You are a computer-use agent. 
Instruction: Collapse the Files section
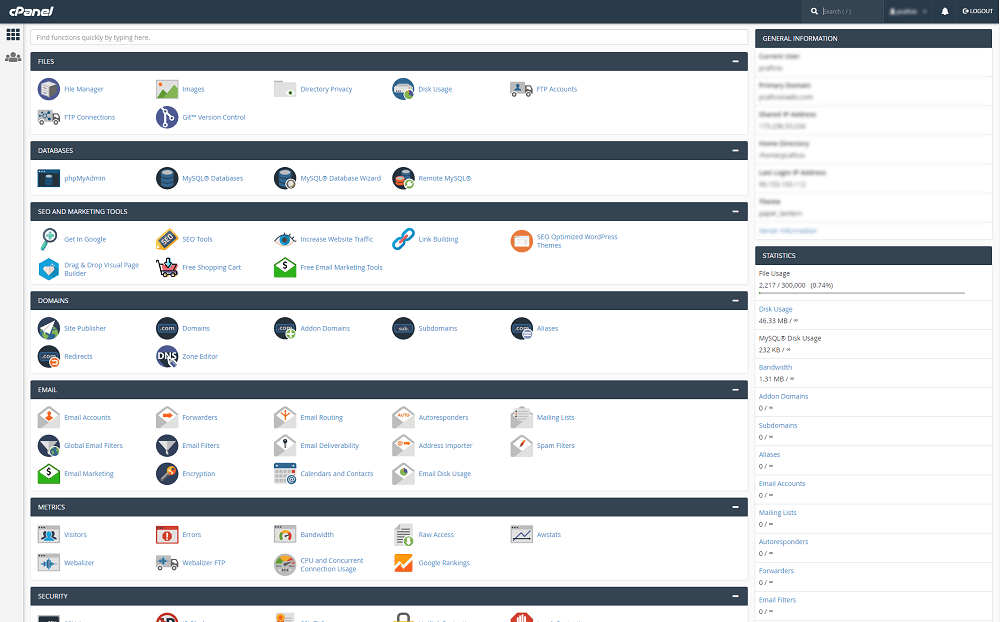click(x=735, y=61)
